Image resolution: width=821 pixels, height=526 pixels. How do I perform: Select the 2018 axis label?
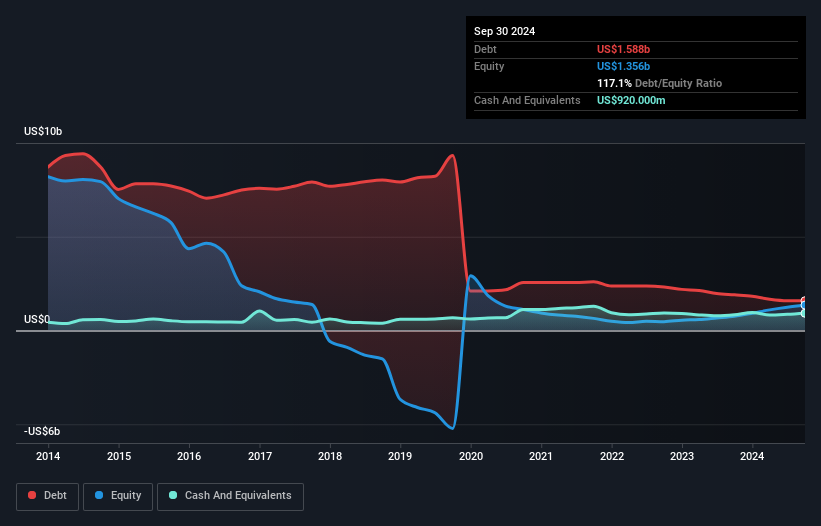330,456
